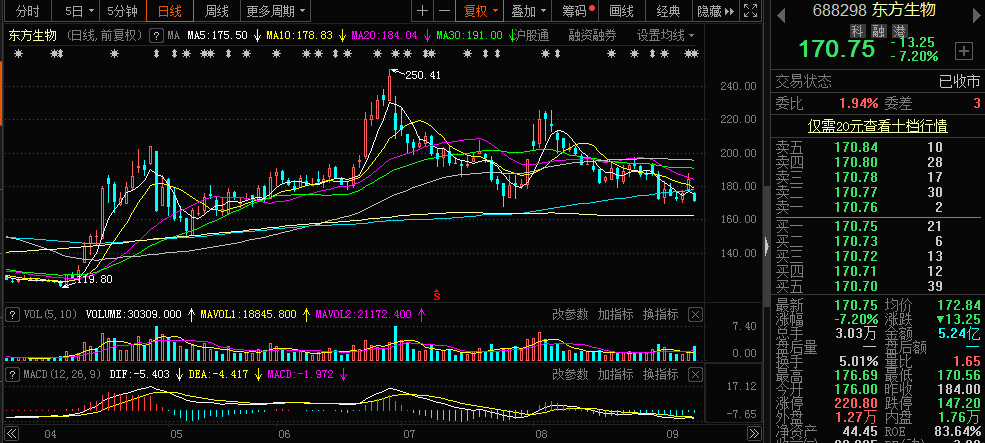Toggle the 融资融券 overlay
This screenshot has height=443, width=985.
click(593, 35)
